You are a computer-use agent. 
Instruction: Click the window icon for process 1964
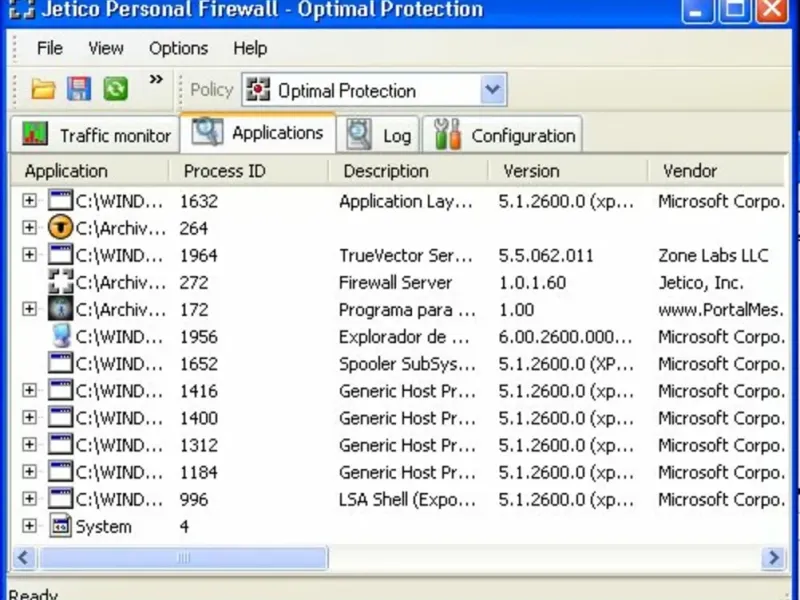(x=60, y=255)
